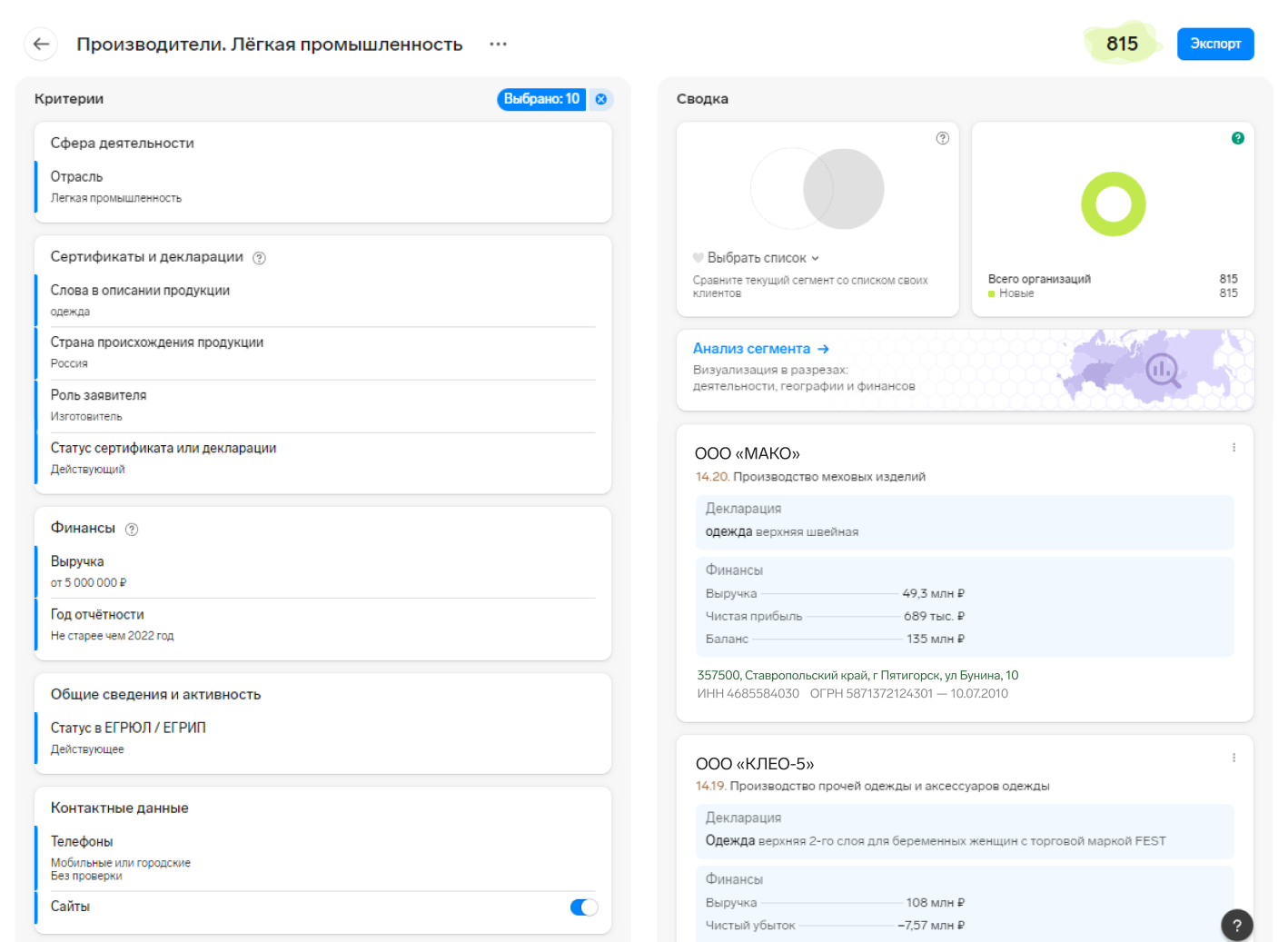The height and width of the screenshot is (942, 1288).
Task: Open the ООО «МАКО» company title
Action: click(x=748, y=453)
